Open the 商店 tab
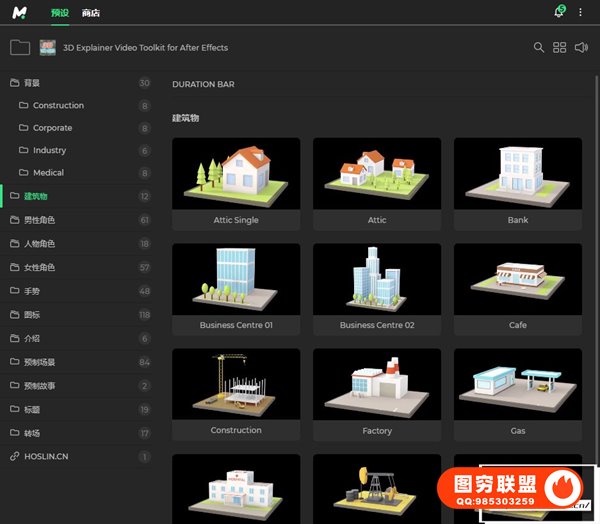This screenshot has width=600, height=524. pos(91,13)
